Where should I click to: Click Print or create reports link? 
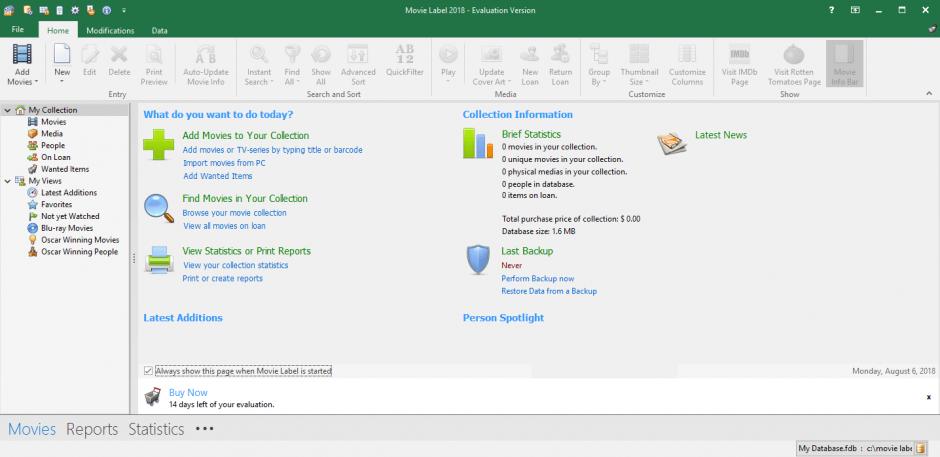222,278
